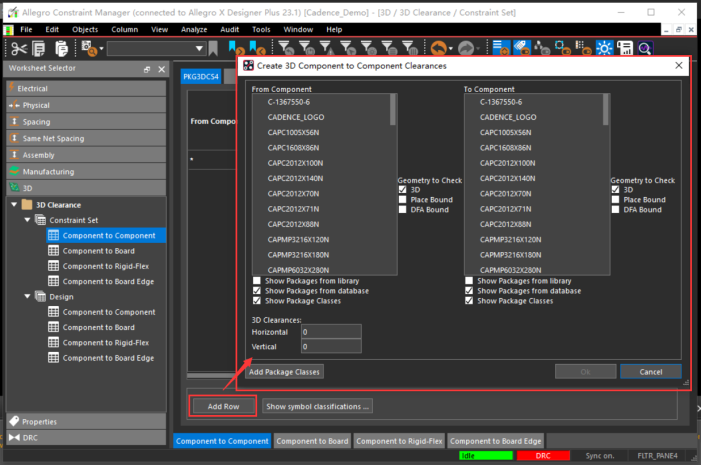
Task: Click the blue list icon right of Redo
Action: pyautogui.click(x=500, y=48)
